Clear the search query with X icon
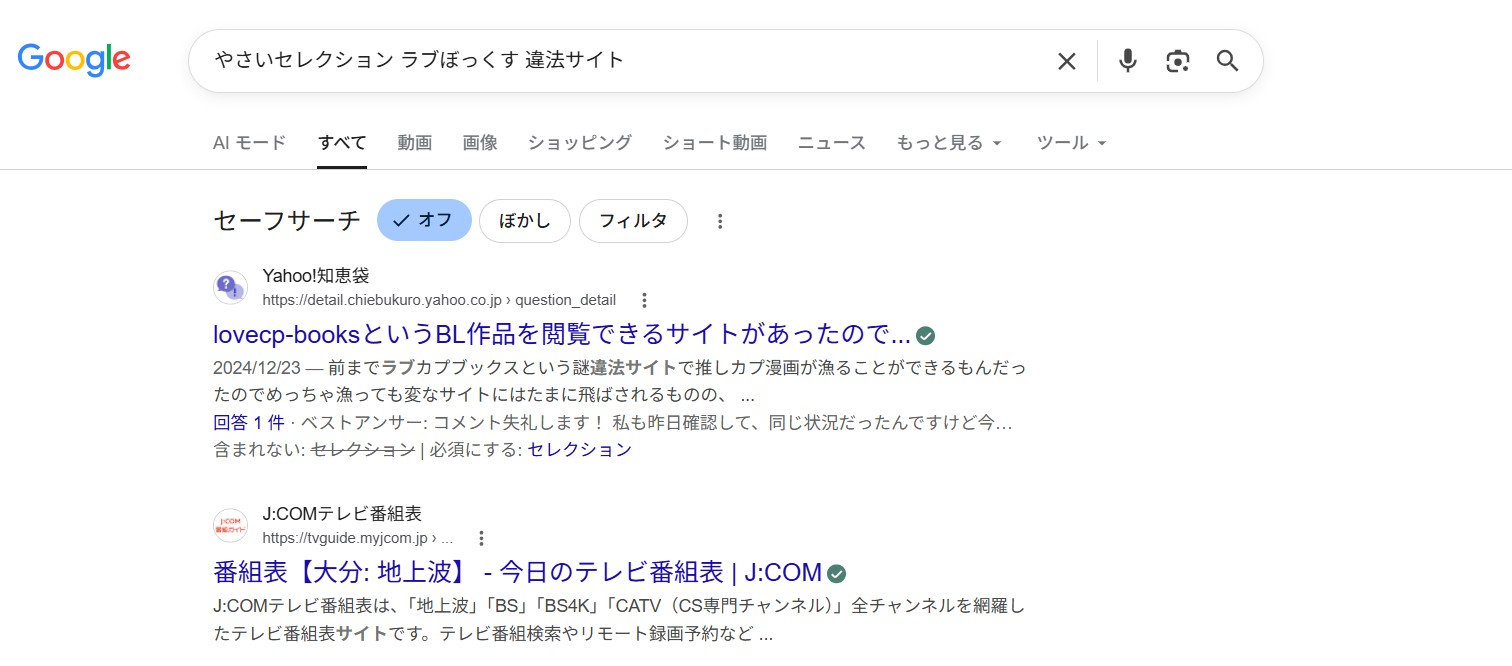The height and width of the screenshot is (666, 1512). click(x=1067, y=61)
